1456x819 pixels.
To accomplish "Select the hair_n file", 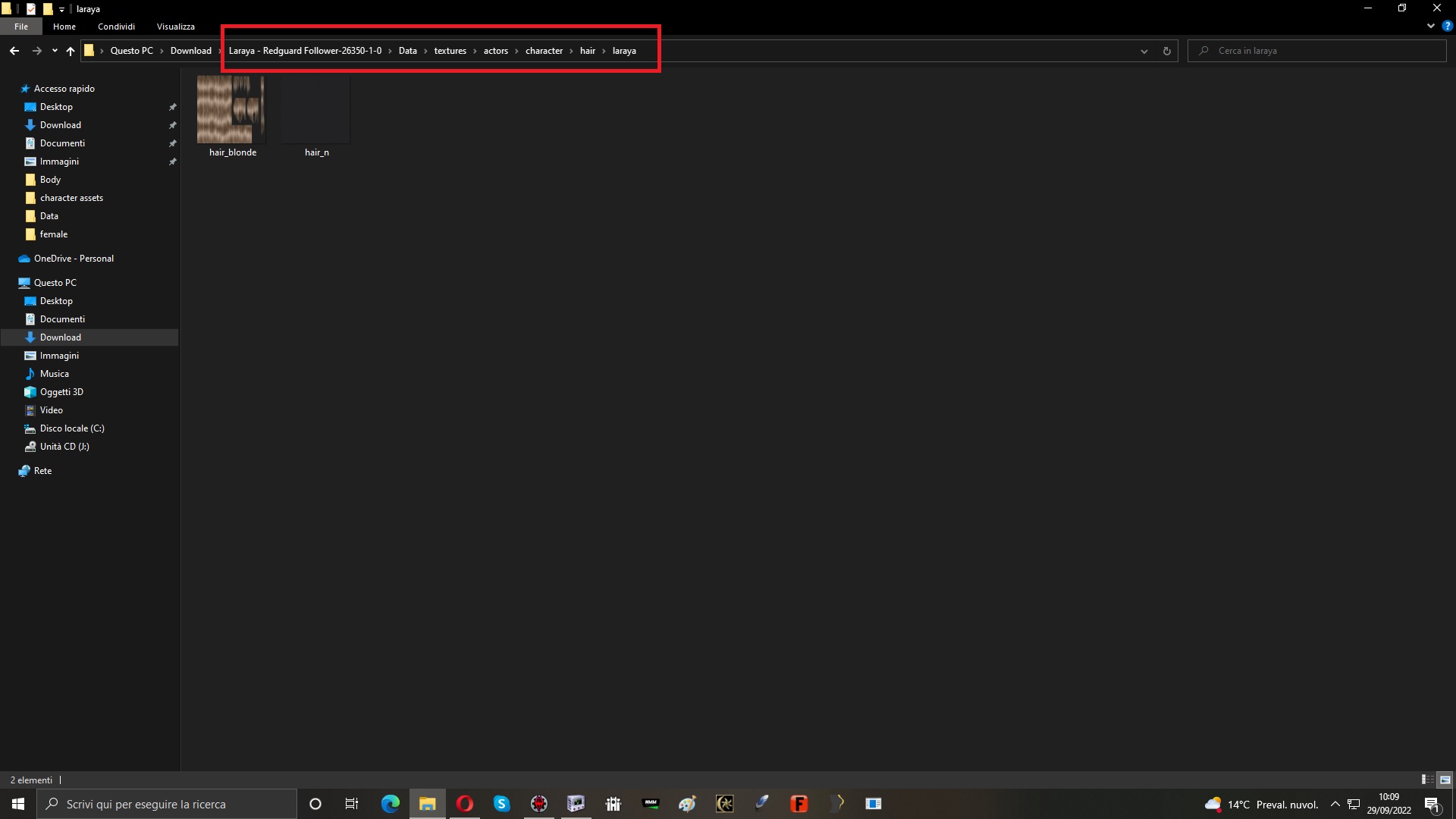I will 316,118.
